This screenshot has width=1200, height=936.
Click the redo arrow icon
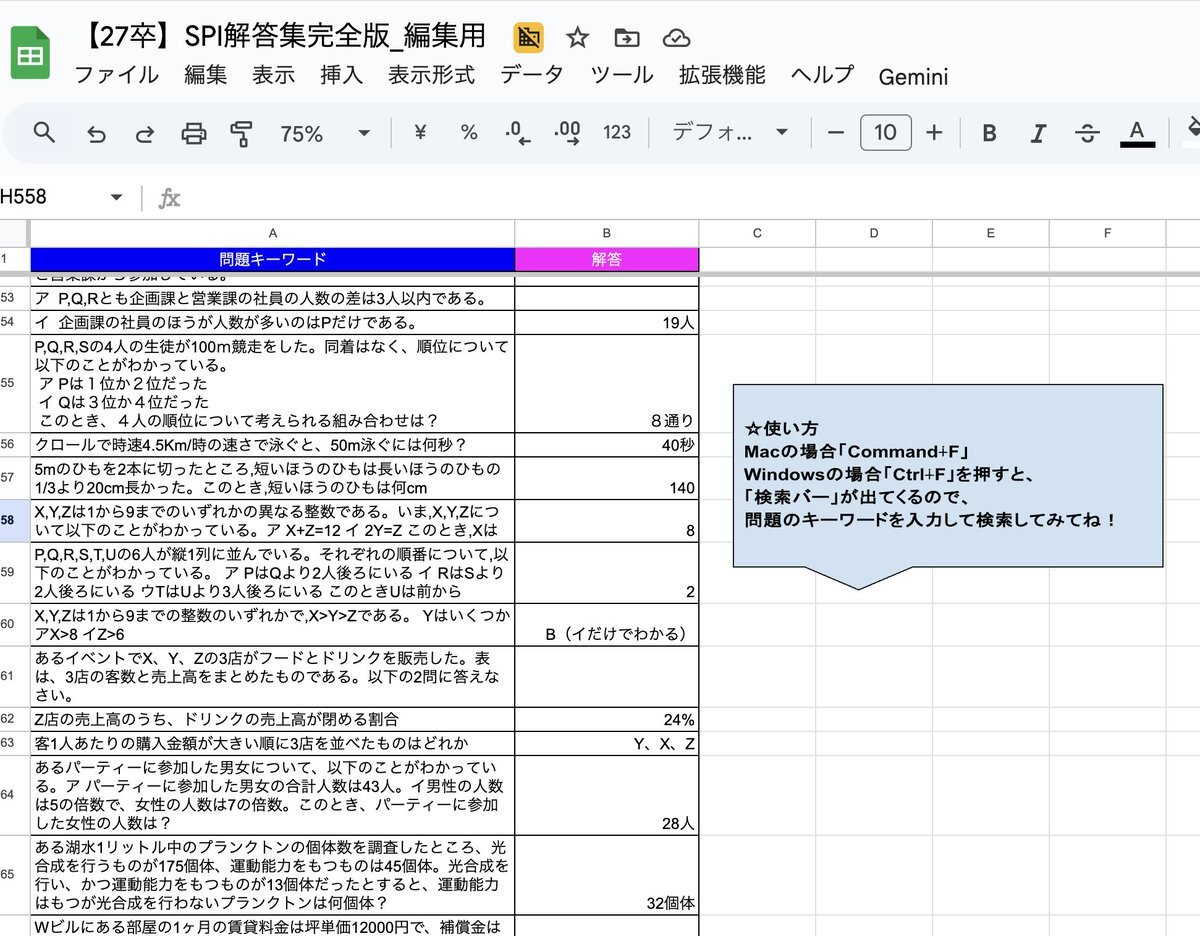point(145,133)
